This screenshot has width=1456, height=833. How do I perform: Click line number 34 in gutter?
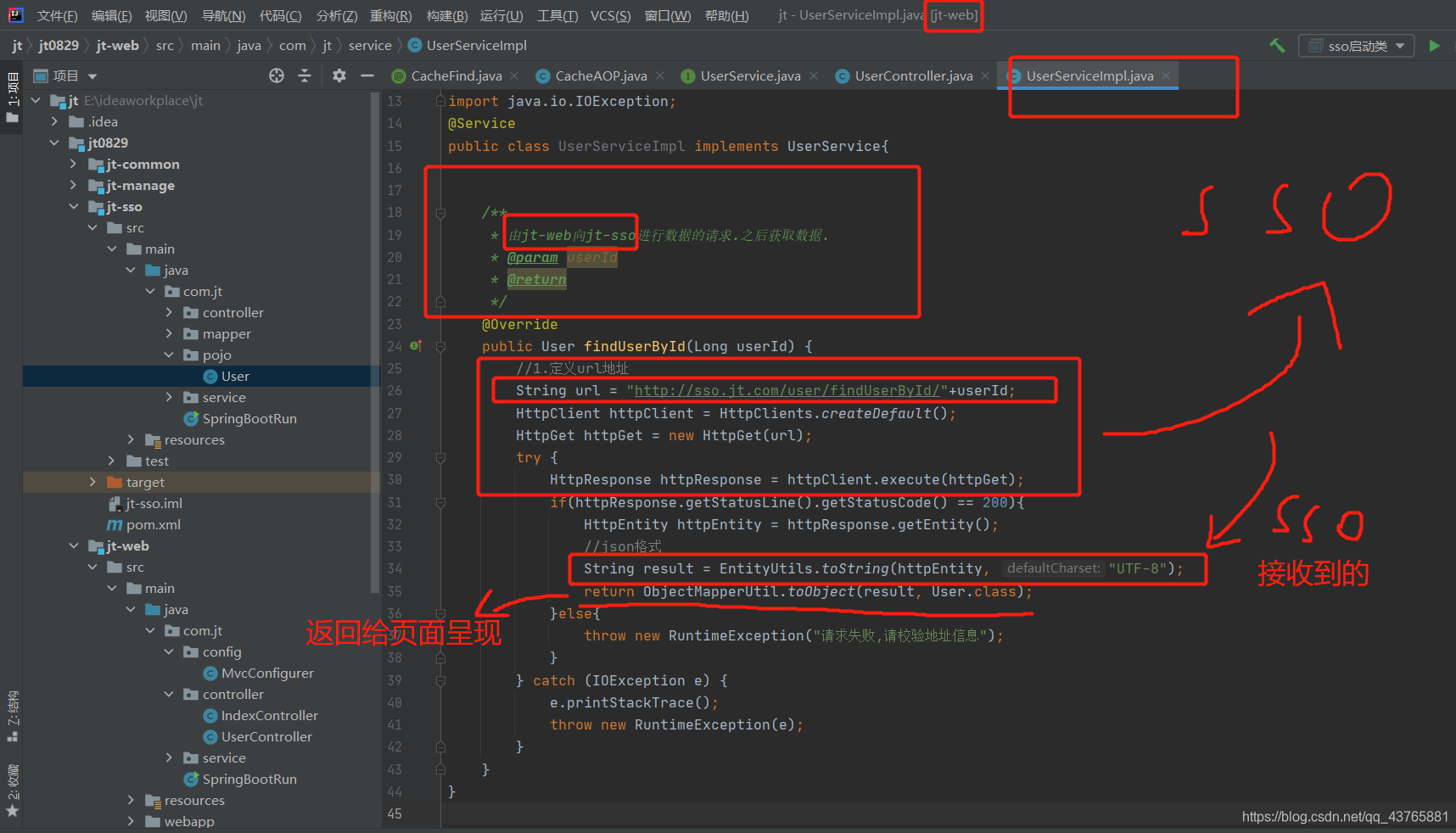click(x=395, y=568)
